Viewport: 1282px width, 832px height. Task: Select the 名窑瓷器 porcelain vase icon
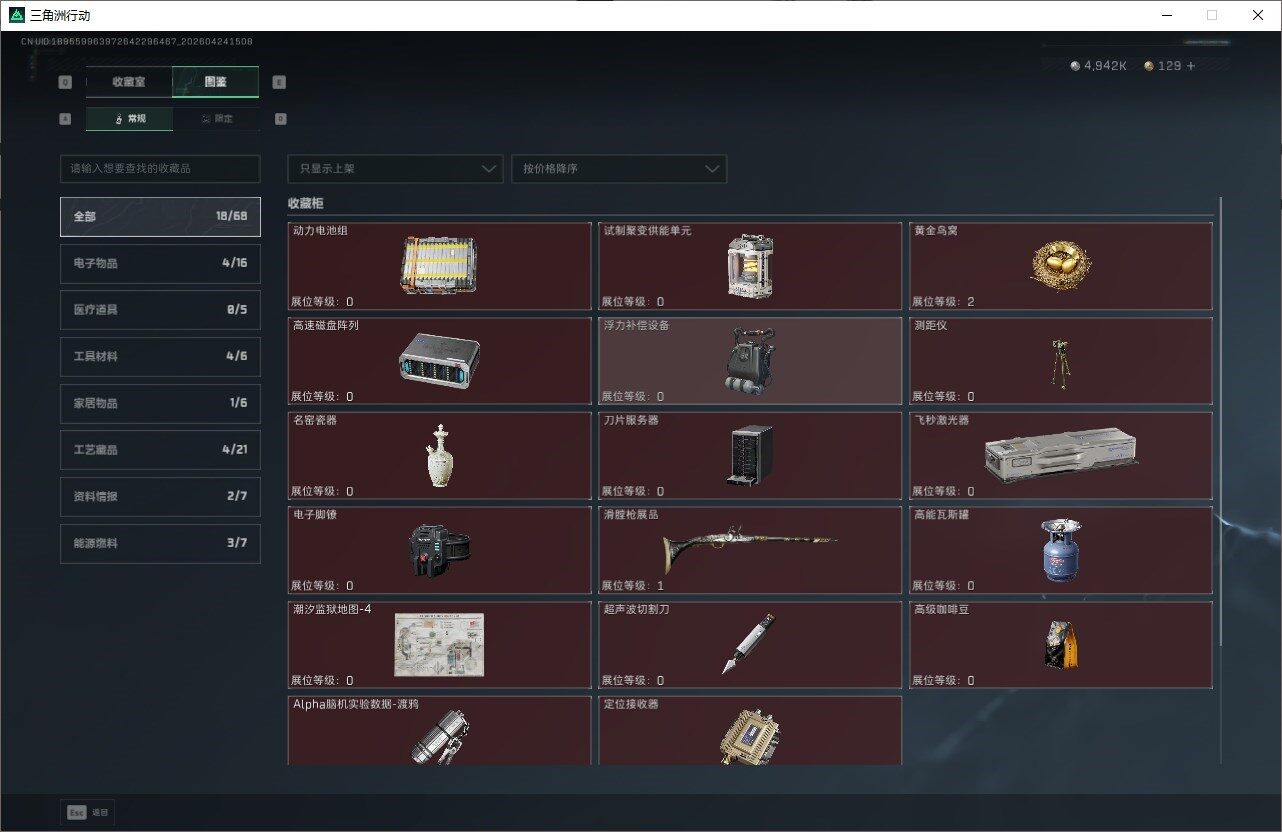click(441, 456)
